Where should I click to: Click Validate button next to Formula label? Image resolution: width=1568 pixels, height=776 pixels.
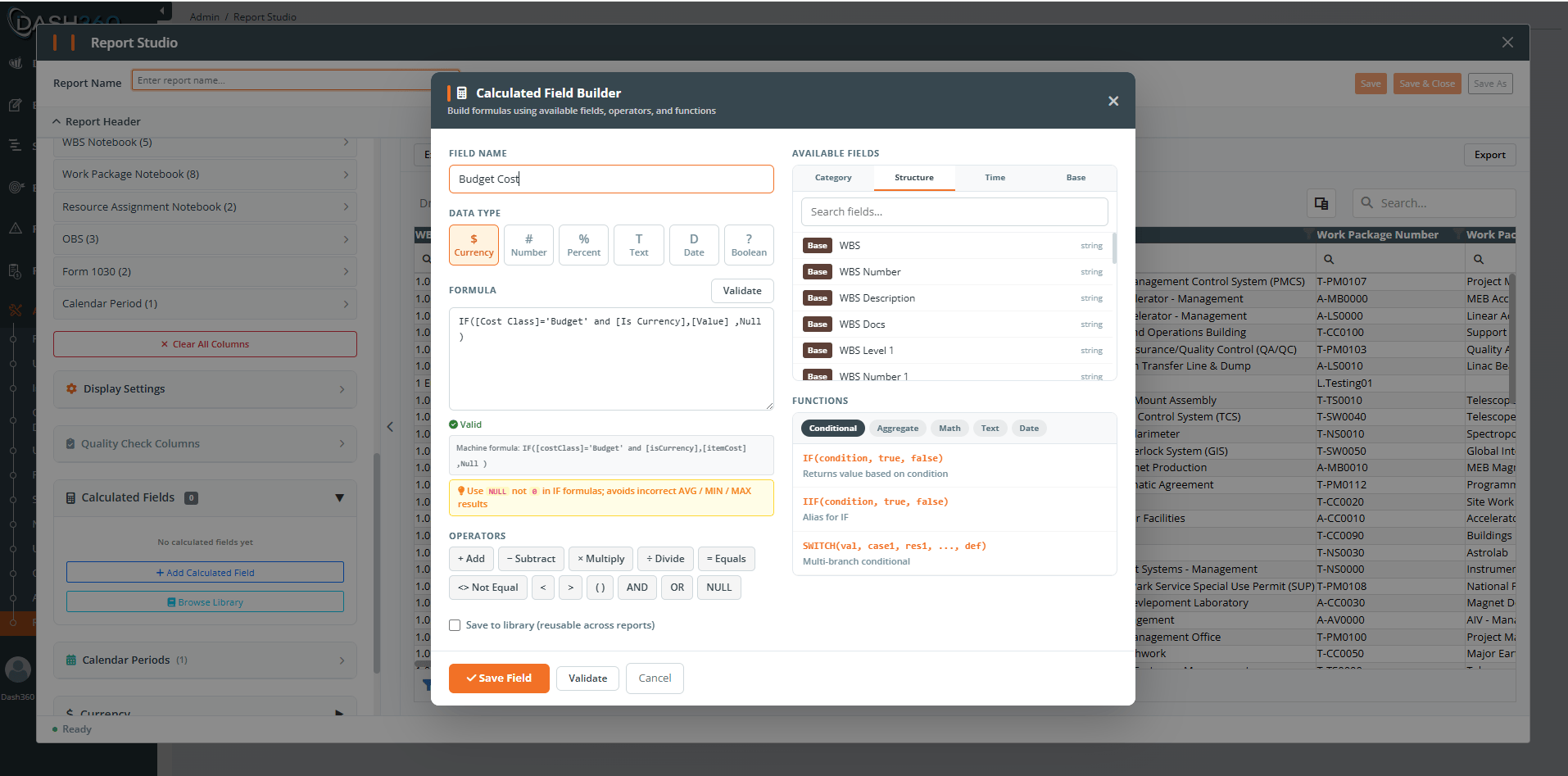pyautogui.click(x=742, y=291)
